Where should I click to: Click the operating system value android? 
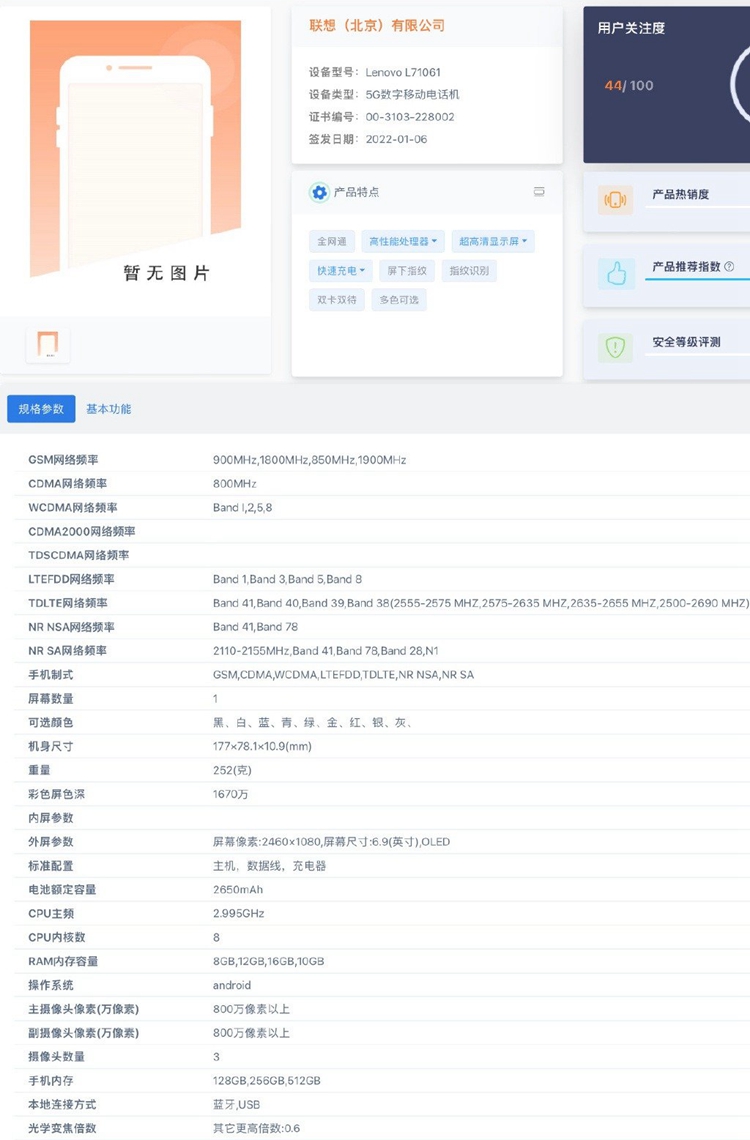(x=232, y=985)
